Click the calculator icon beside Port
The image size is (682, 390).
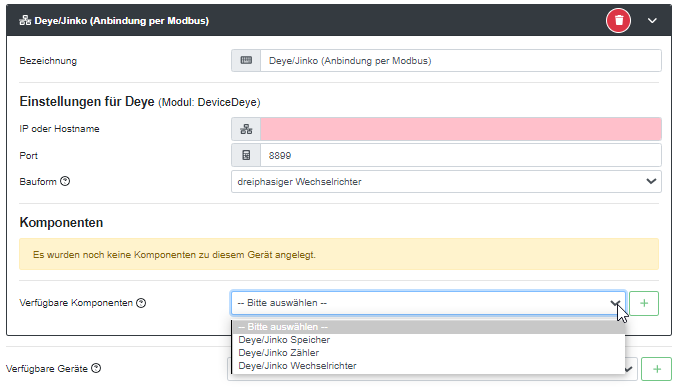coord(246,156)
